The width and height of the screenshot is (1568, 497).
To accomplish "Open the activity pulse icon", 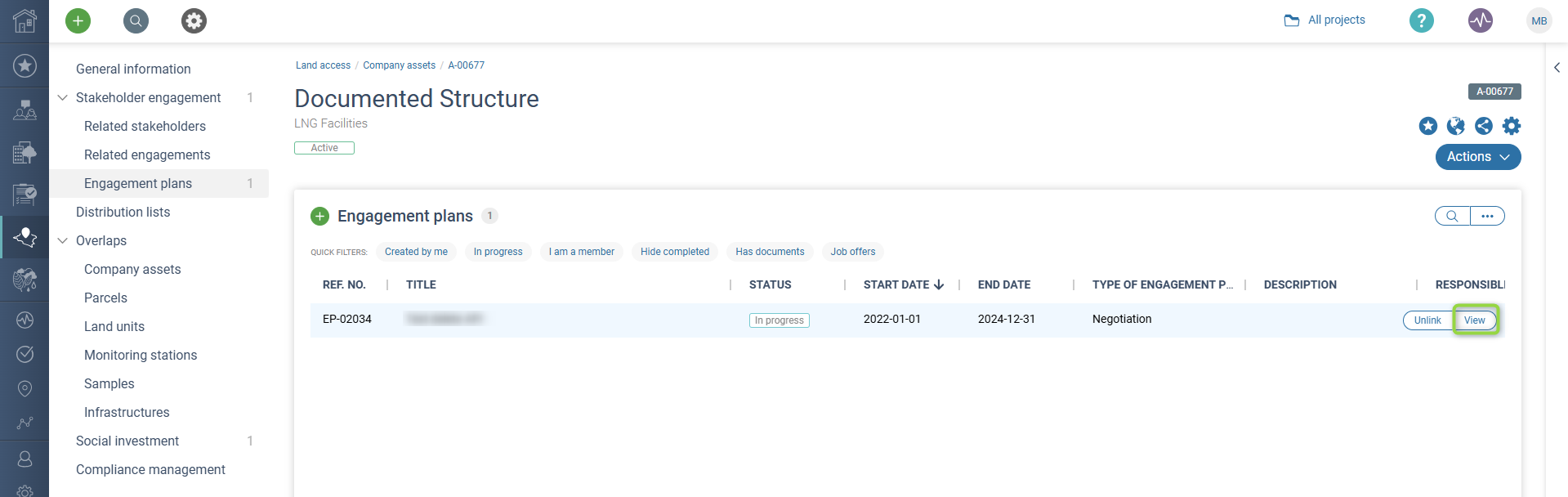I will (1481, 20).
